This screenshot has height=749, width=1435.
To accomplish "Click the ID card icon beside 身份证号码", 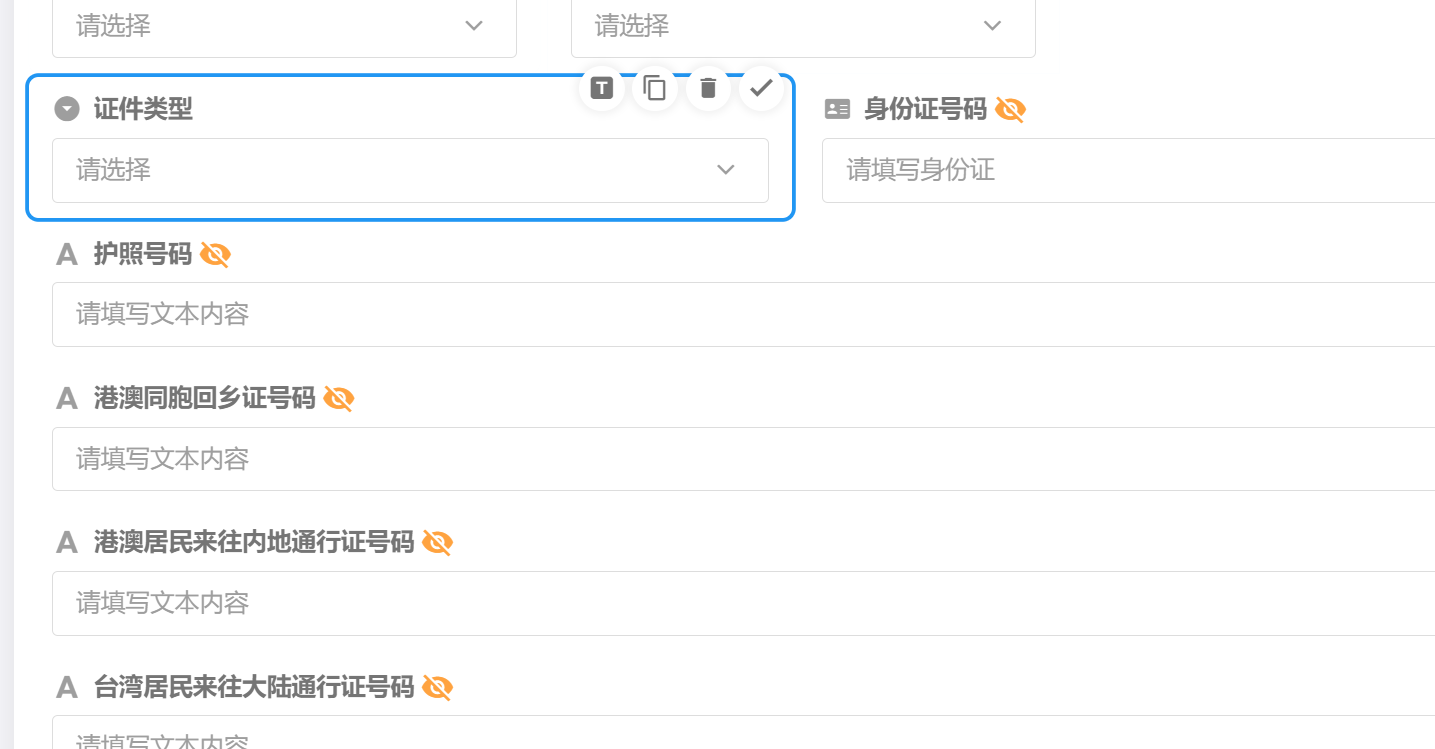I will 837,109.
